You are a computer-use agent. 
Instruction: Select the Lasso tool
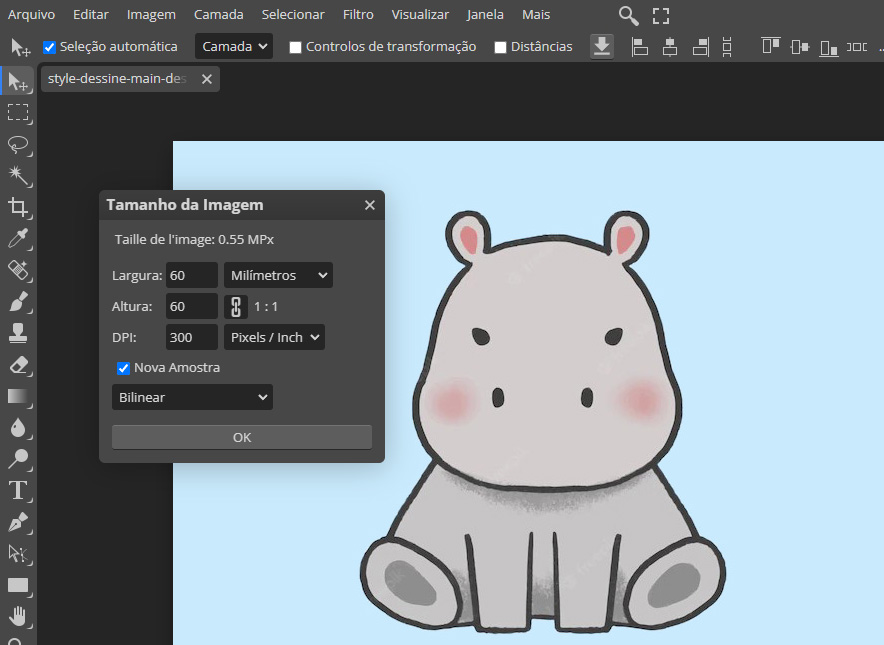18,144
